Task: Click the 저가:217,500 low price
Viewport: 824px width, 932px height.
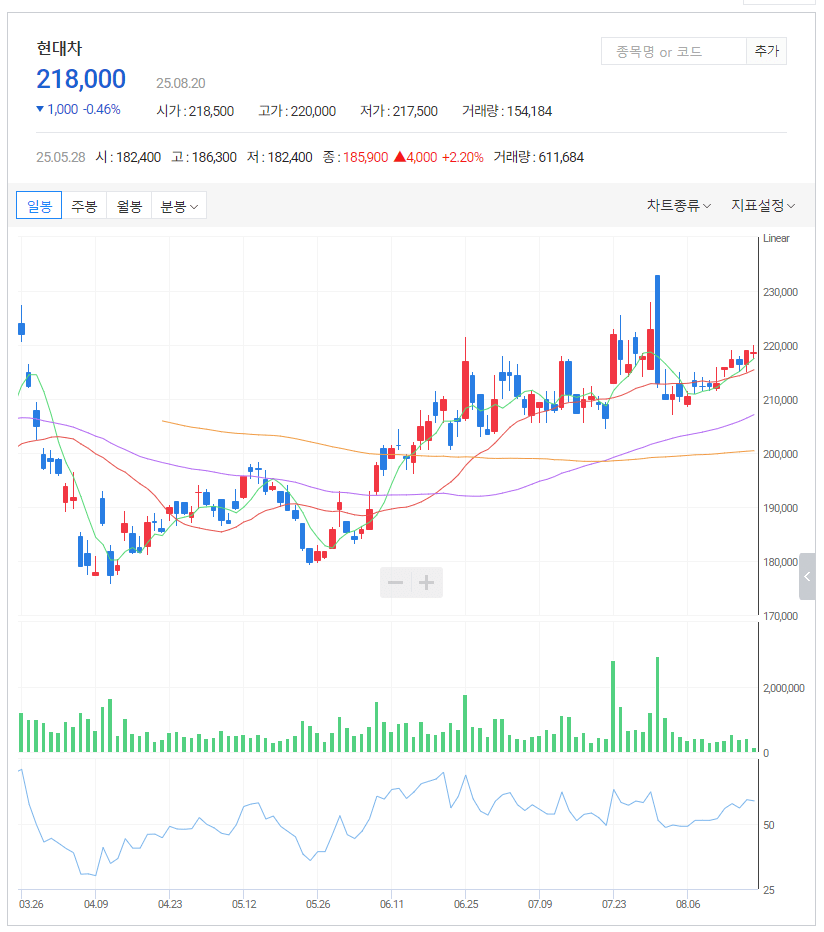Action: click(399, 111)
